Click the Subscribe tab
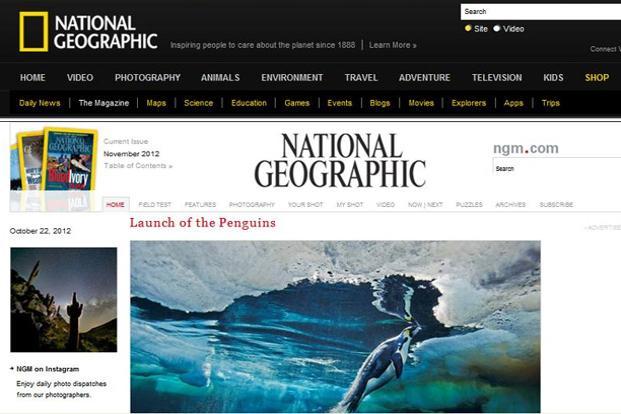This screenshot has width=621, height=414. tap(556, 204)
